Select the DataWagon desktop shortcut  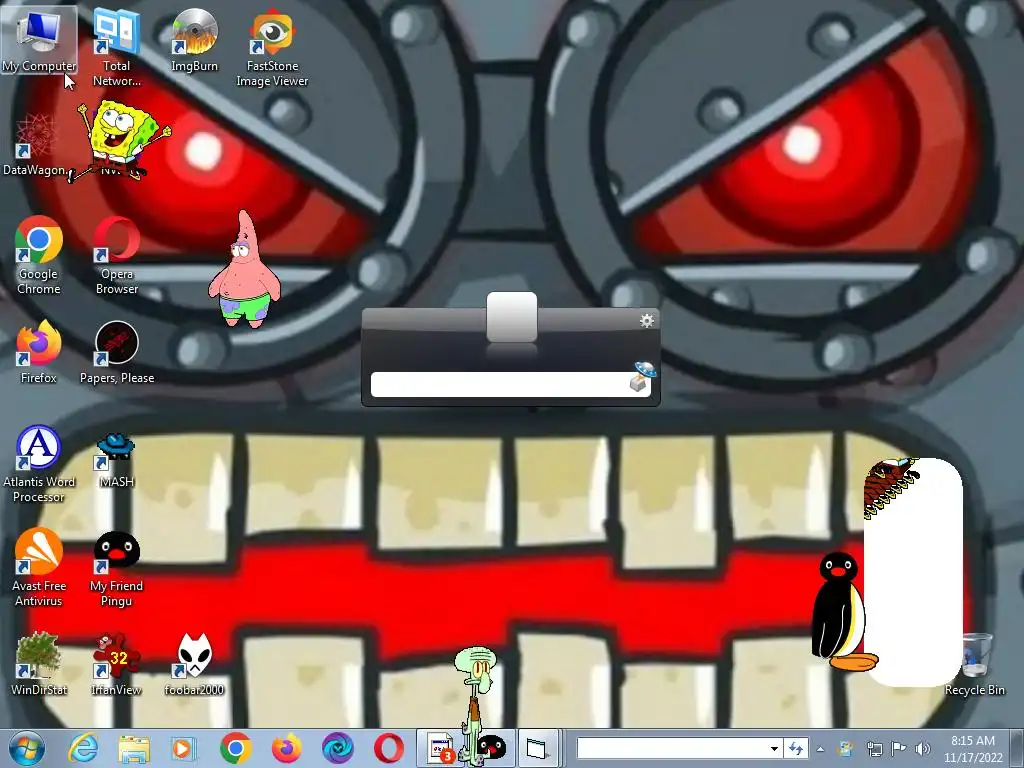(x=35, y=144)
